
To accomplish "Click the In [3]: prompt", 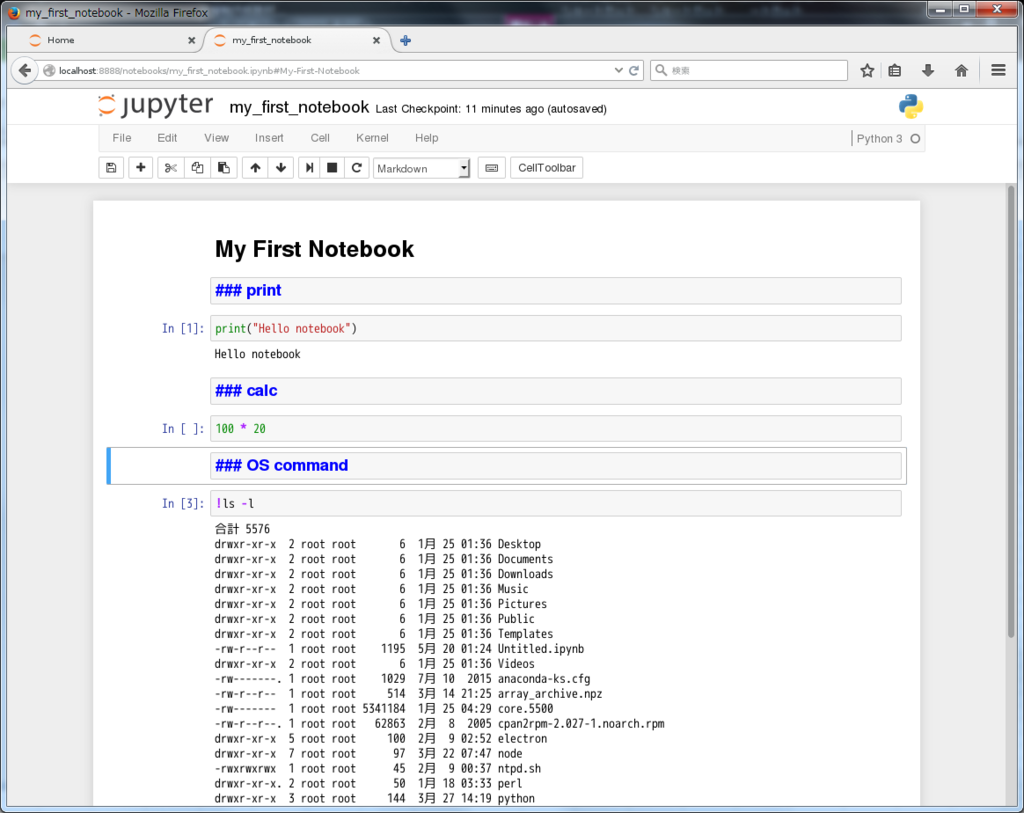I will coord(182,503).
